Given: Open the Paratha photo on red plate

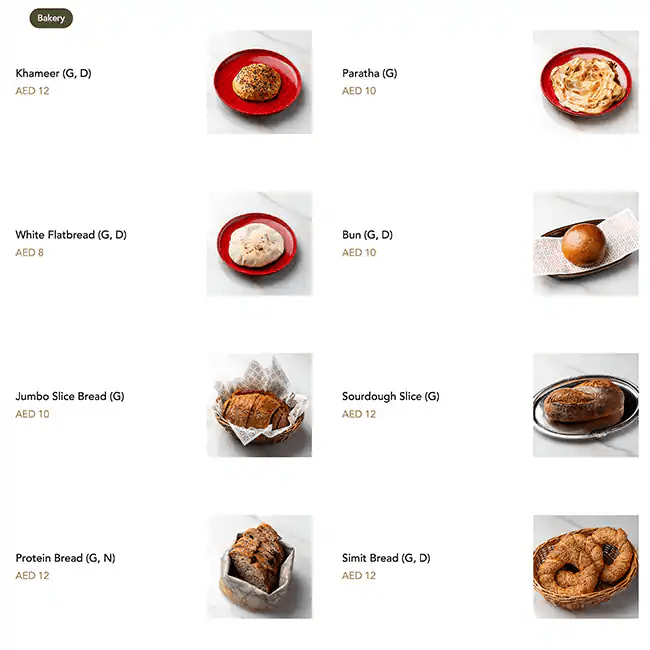Looking at the screenshot, I should coord(586,82).
